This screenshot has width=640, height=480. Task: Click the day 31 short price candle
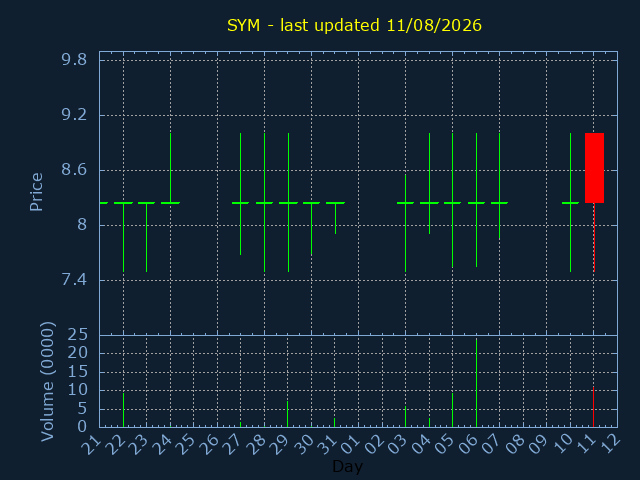pyautogui.click(x=336, y=218)
